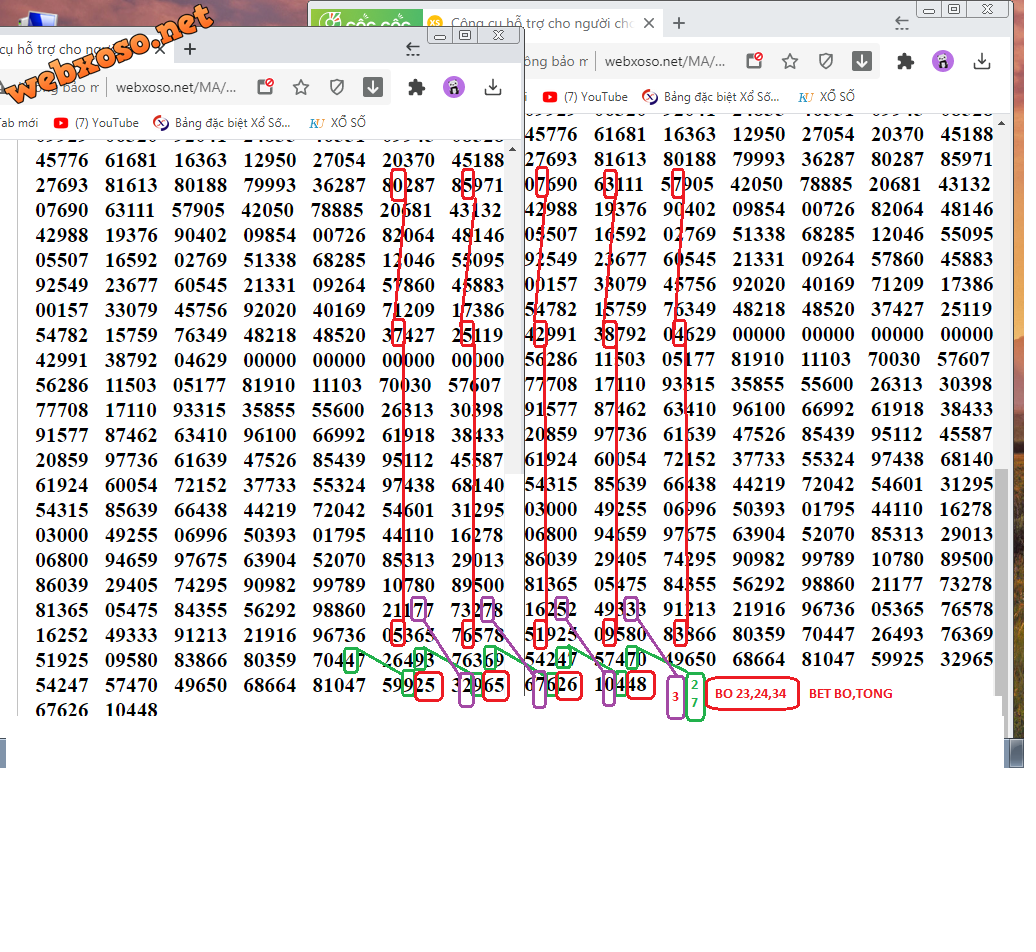Screen dimensions: 1036x952
Task: Open the YouTube bookmark in the left window
Action: [x=96, y=123]
